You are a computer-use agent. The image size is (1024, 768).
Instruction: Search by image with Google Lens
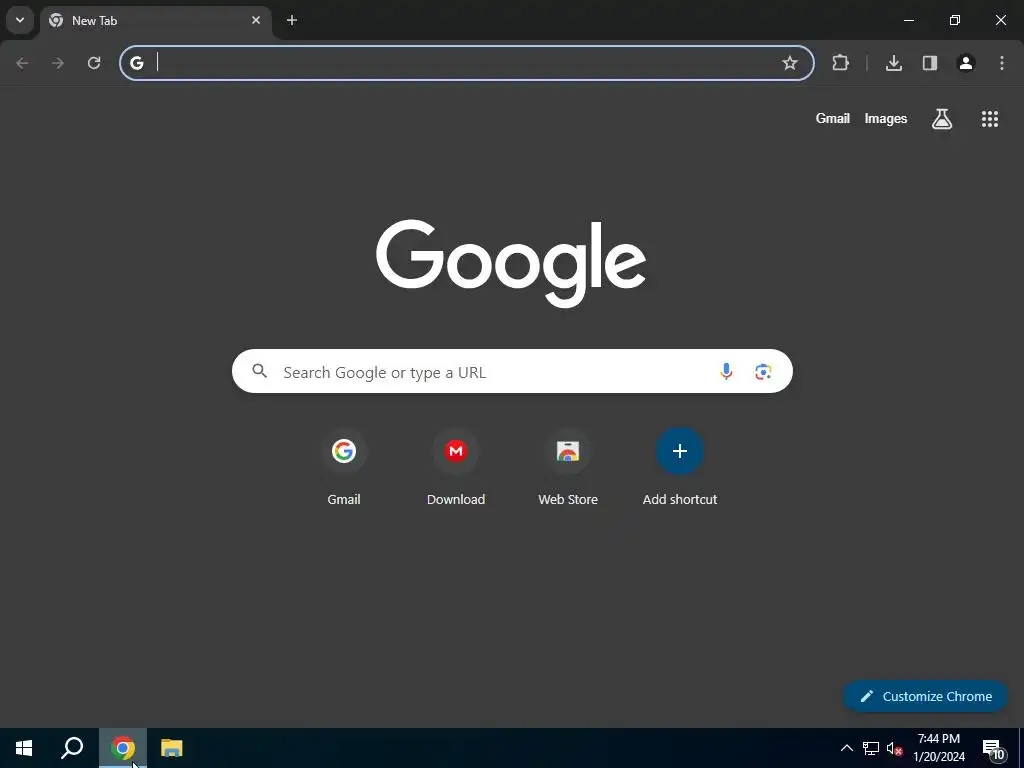[763, 372]
